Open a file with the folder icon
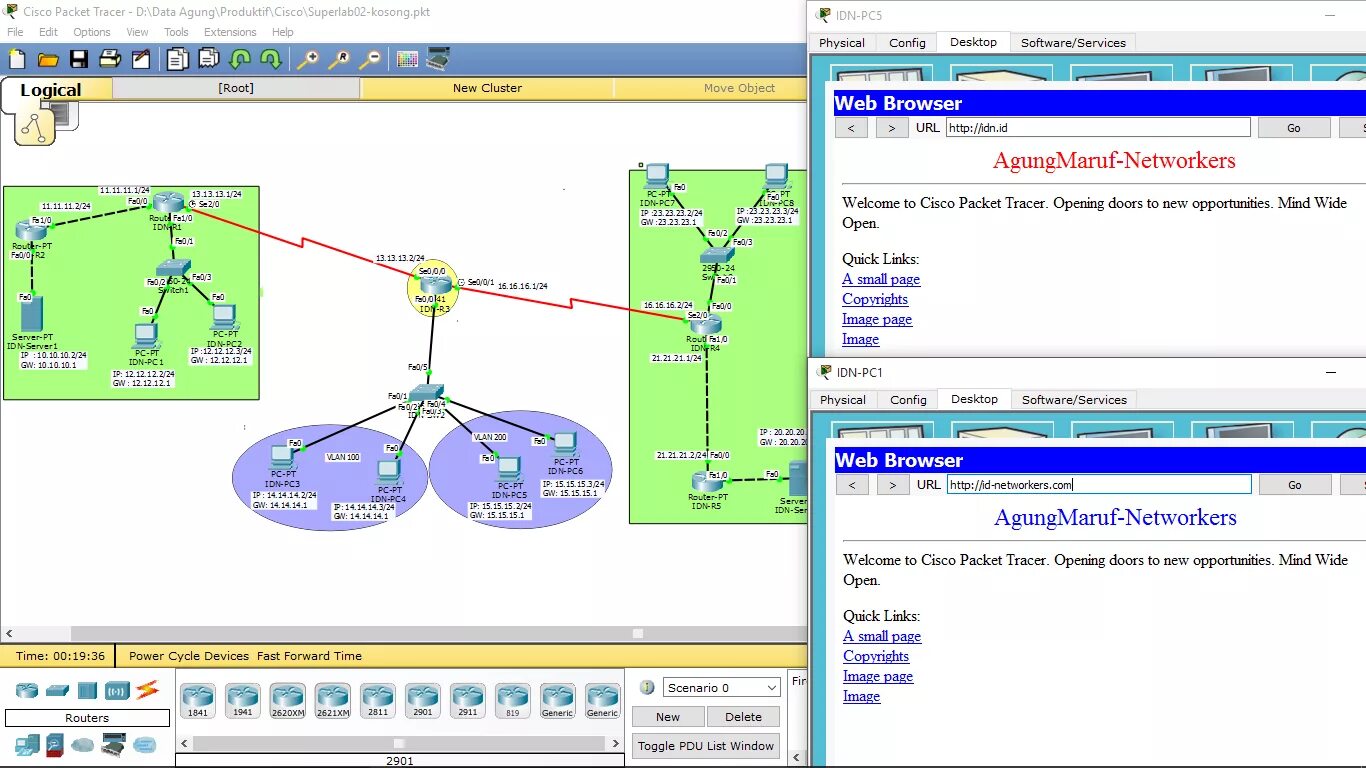Screen dimensions: 1366x768 point(47,60)
